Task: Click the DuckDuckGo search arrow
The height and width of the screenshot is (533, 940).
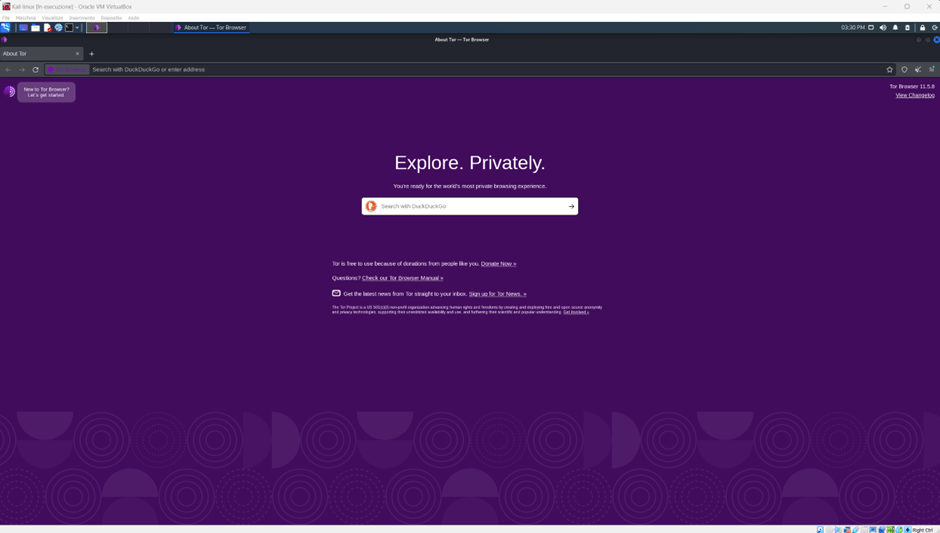Action: [571, 206]
